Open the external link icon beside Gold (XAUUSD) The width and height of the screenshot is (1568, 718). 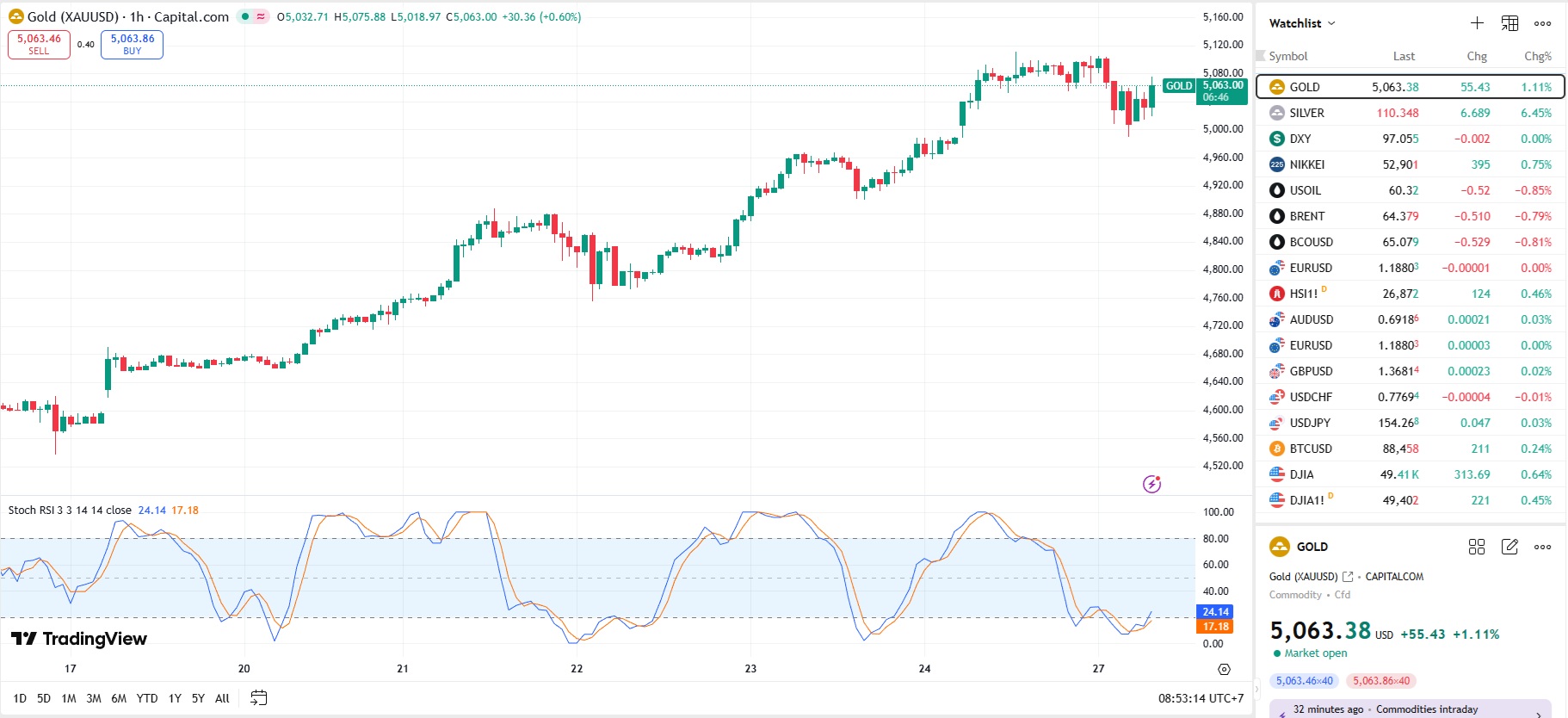point(1348,577)
